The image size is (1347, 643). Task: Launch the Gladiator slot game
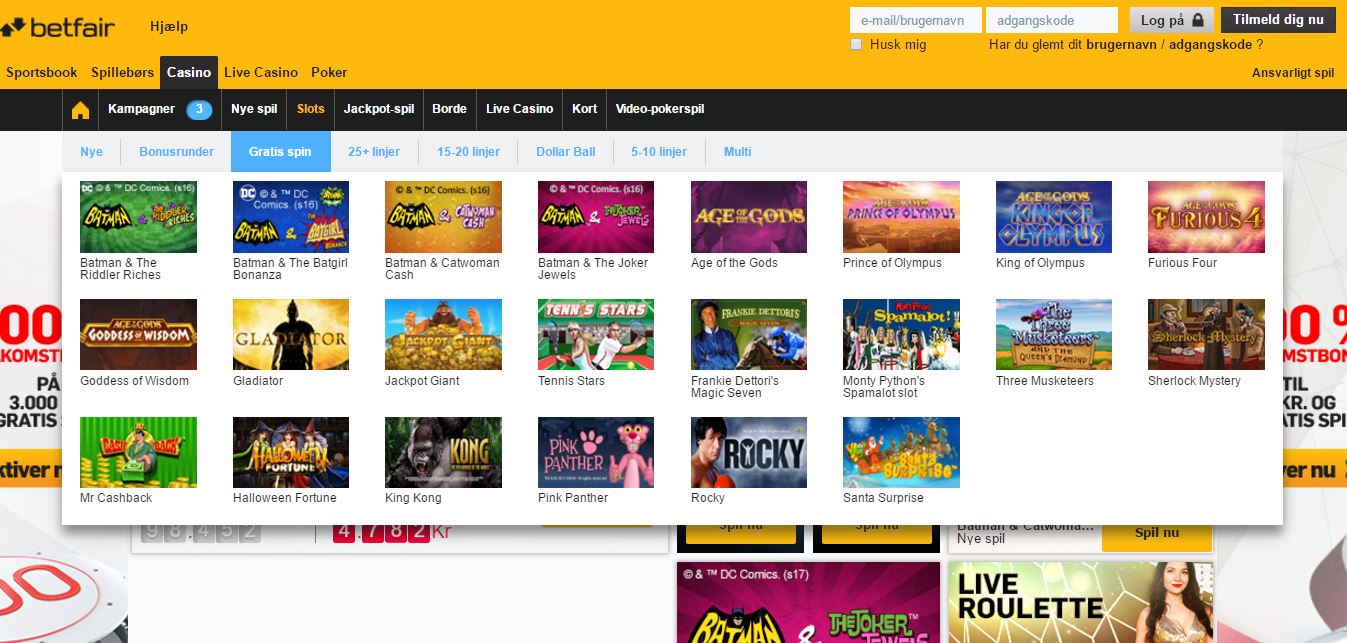291,335
